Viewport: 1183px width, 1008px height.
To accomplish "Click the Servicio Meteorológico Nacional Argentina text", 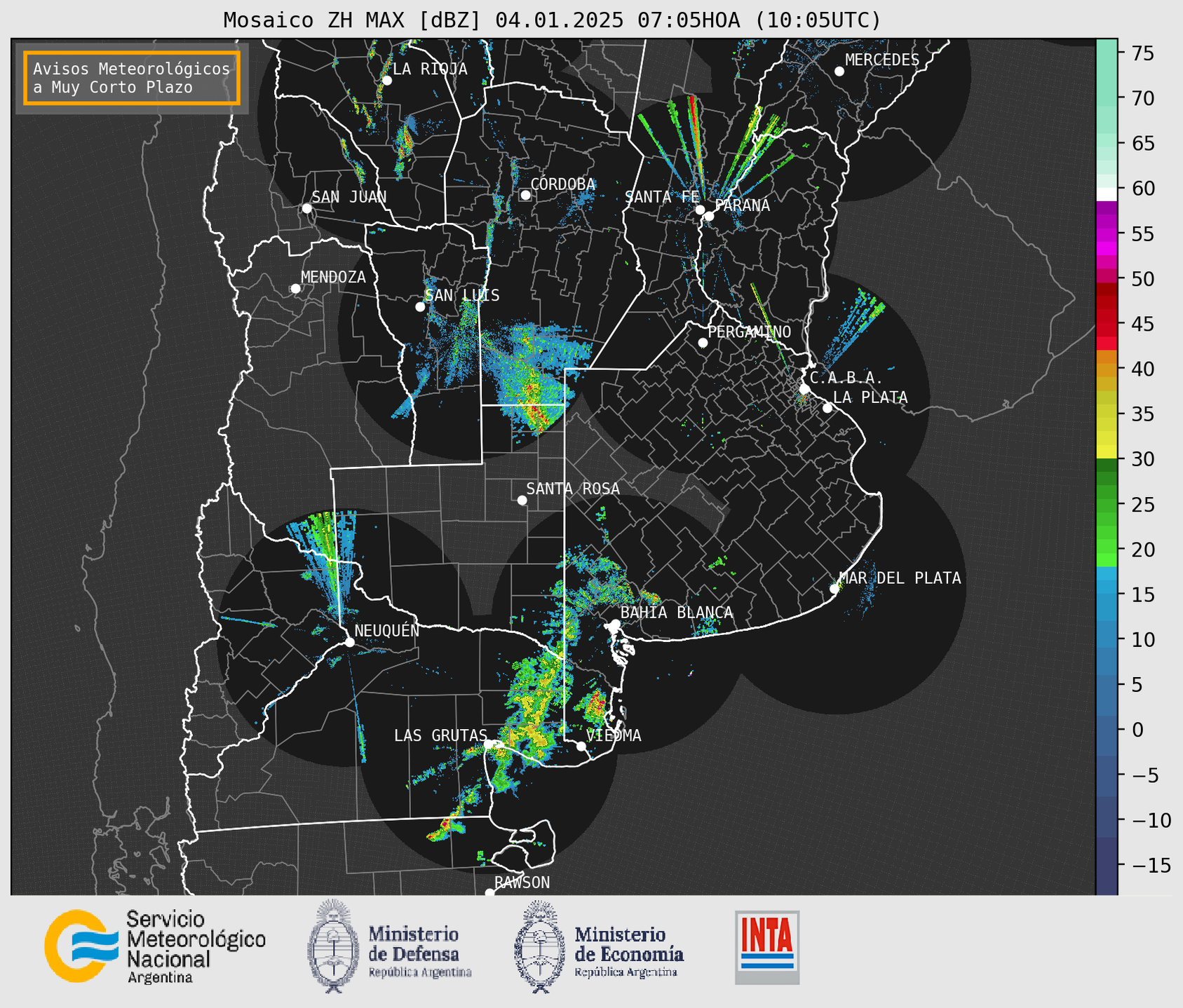I will [196, 947].
